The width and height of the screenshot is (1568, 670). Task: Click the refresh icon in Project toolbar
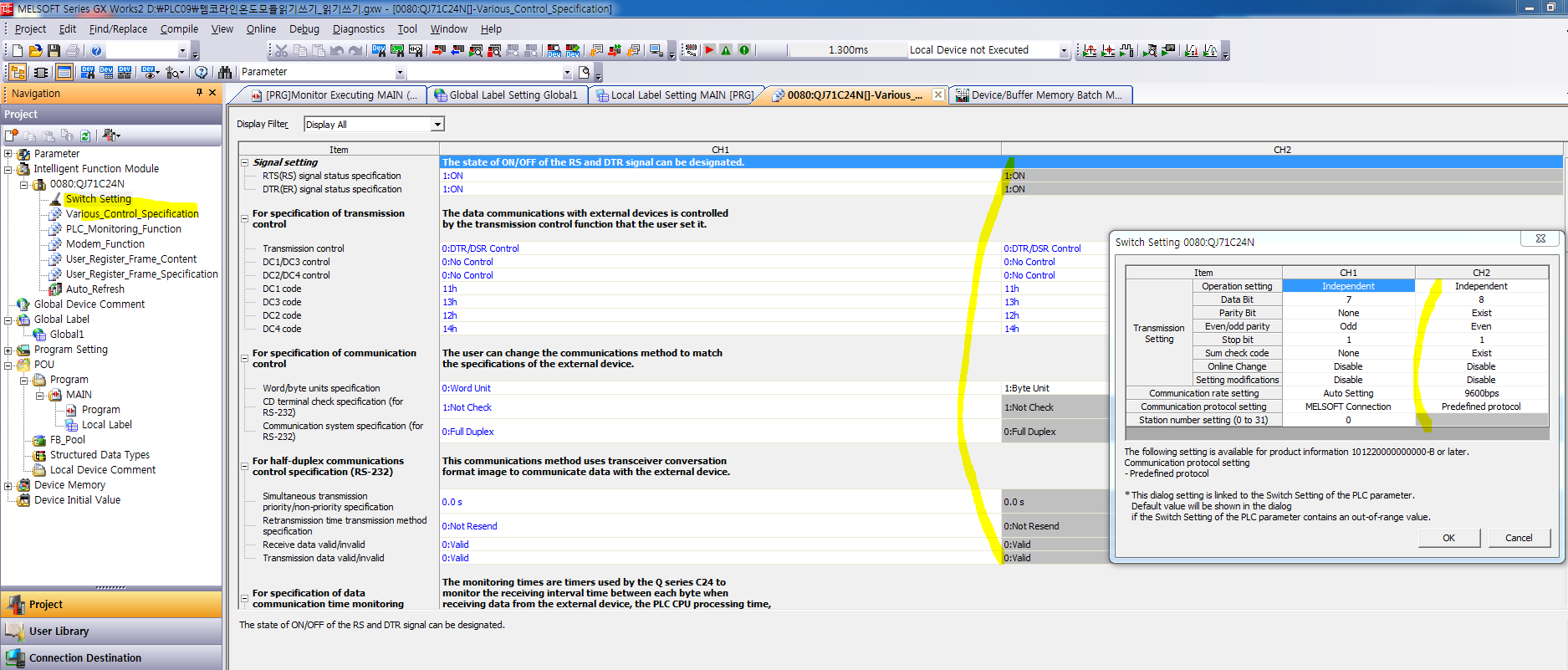(84, 136)
